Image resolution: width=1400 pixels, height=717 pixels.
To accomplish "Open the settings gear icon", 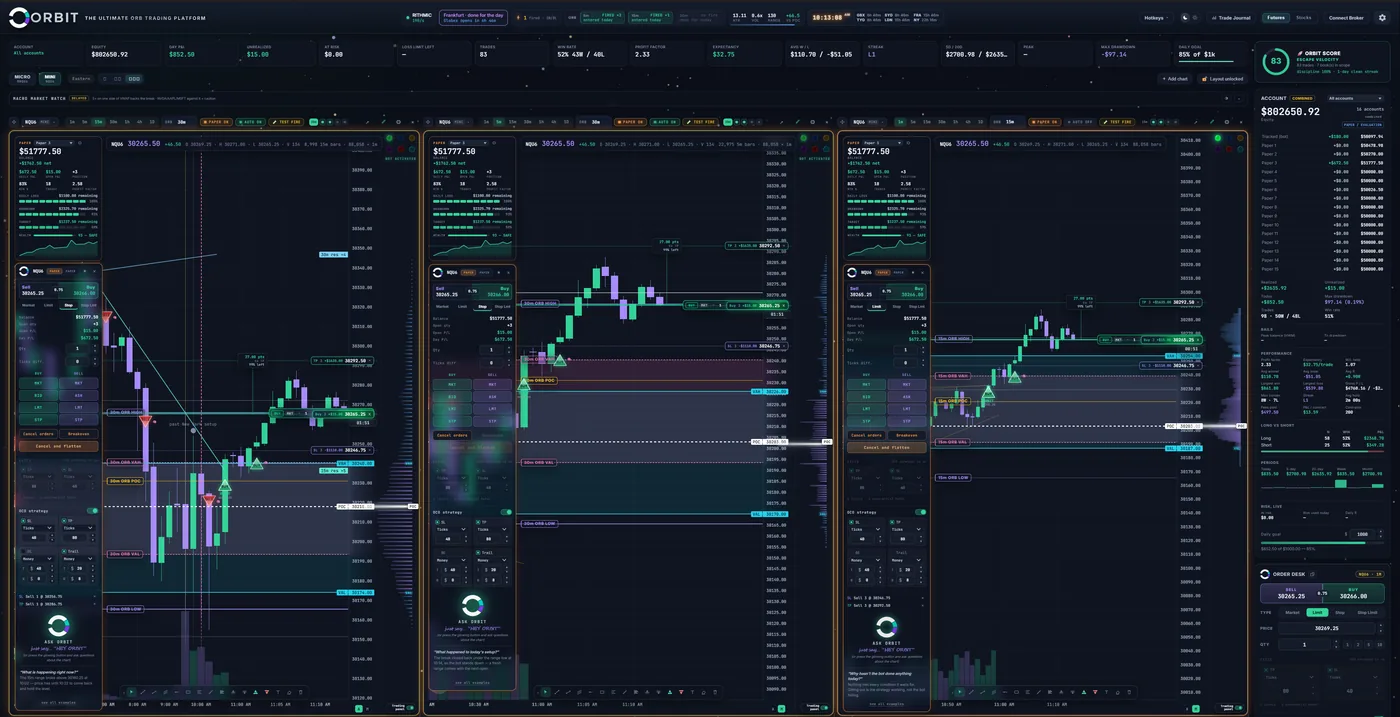I will pyautogui.click(x=1382, y=18).
